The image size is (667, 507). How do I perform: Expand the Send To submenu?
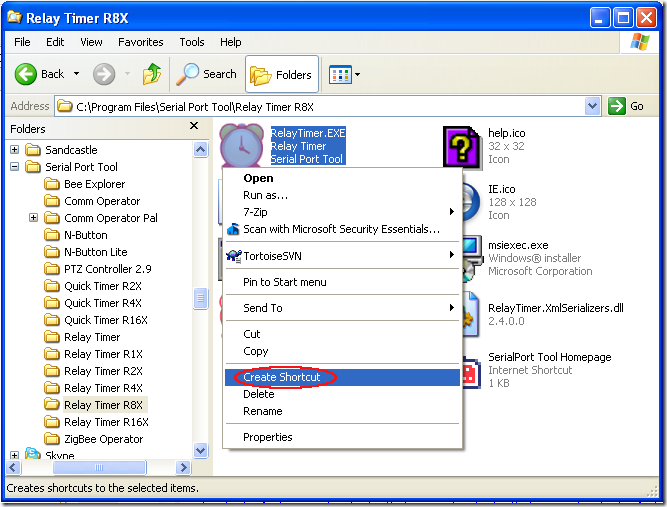tap(452, 307)
